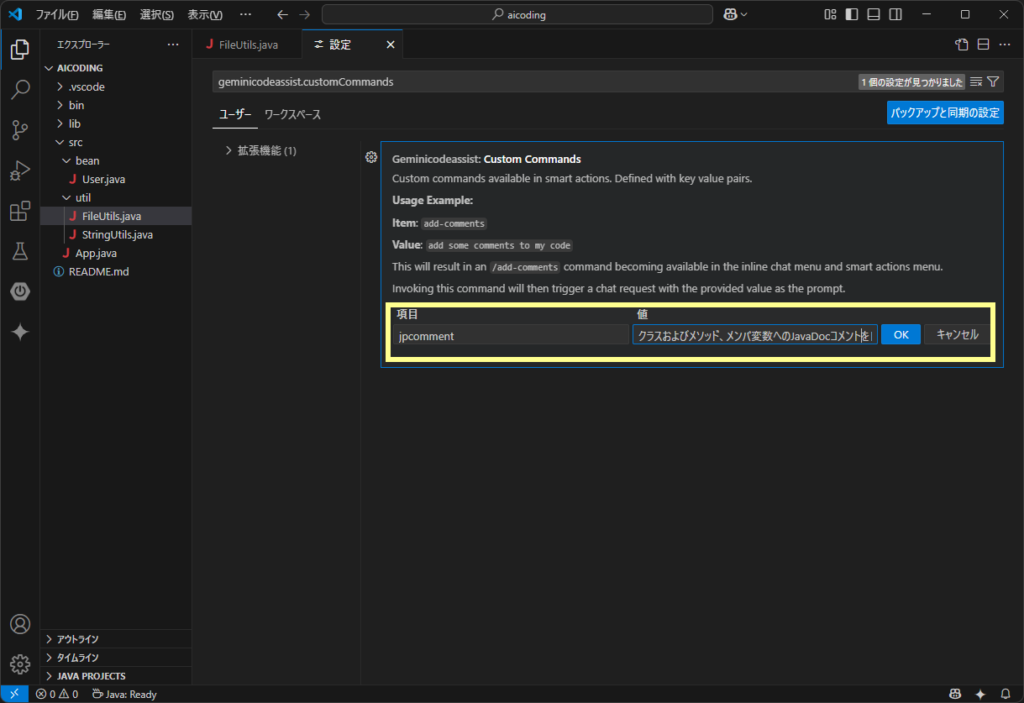Toggle the secondary side bar layout icon
The height and width of the screenshot is (703, 1024).
(x=896, y=14)
